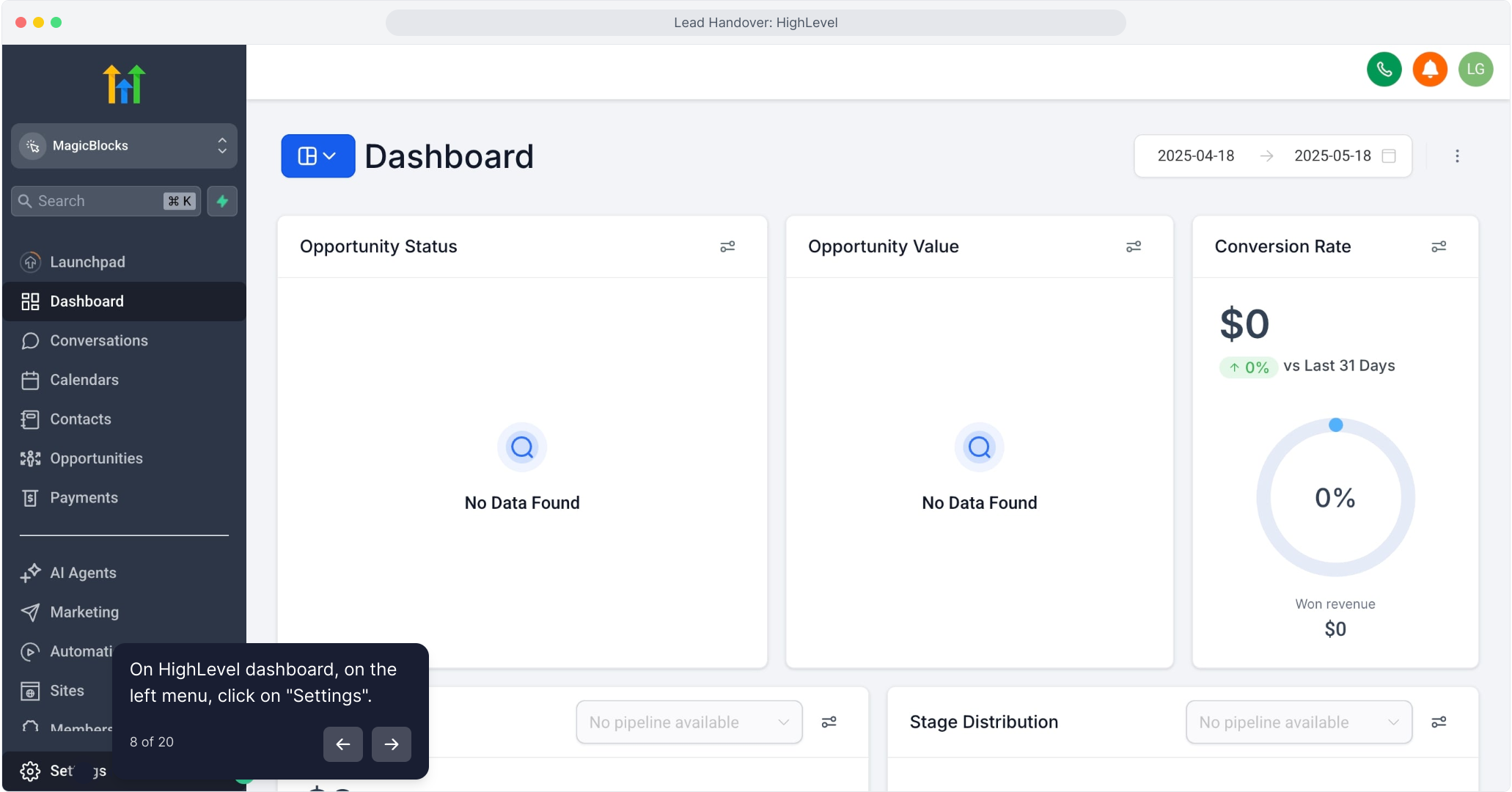The width and height of the screenshot is (1512, 792).
Task: Open the left pipeline selector dropdown
Action: tap(689, 722)
